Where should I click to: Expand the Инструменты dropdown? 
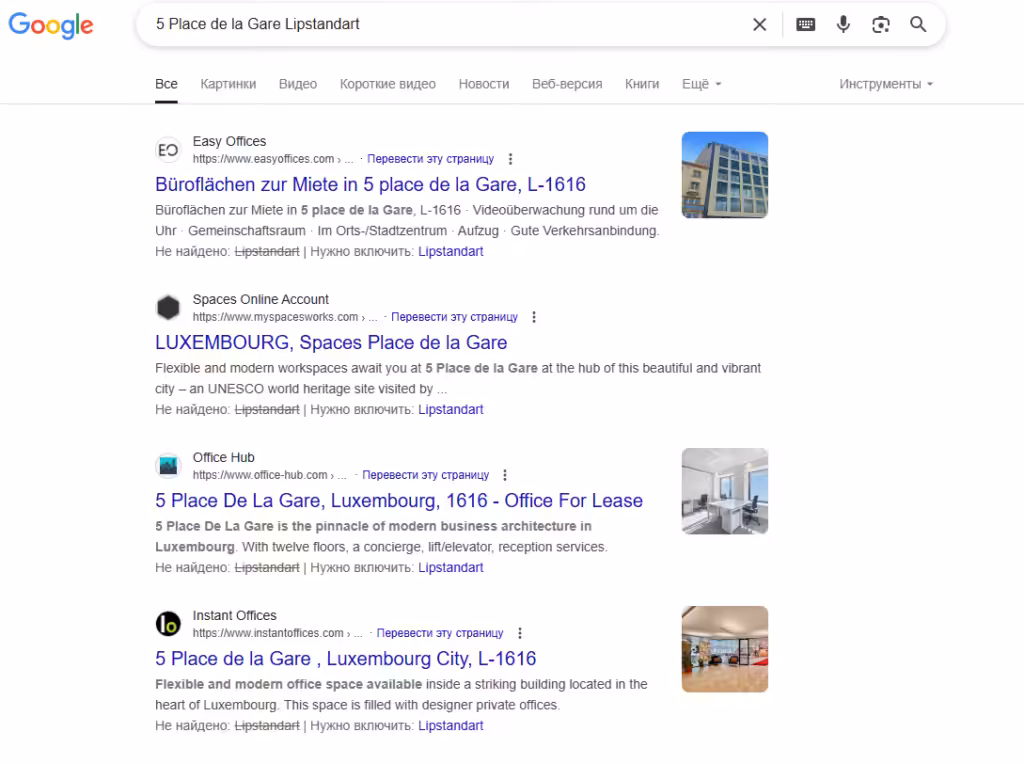pyautogui.click(x=886, y=84)
